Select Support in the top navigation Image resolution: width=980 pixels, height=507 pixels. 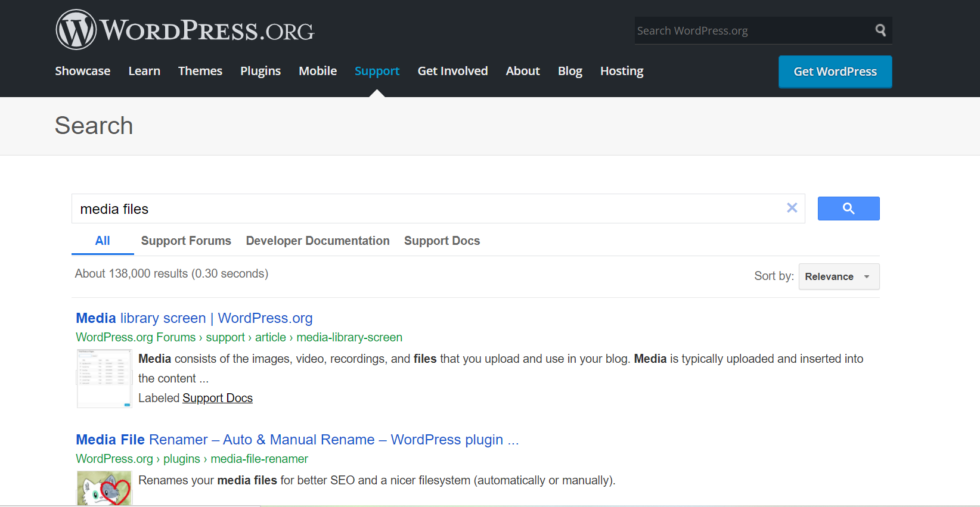[x=377, y=71]
